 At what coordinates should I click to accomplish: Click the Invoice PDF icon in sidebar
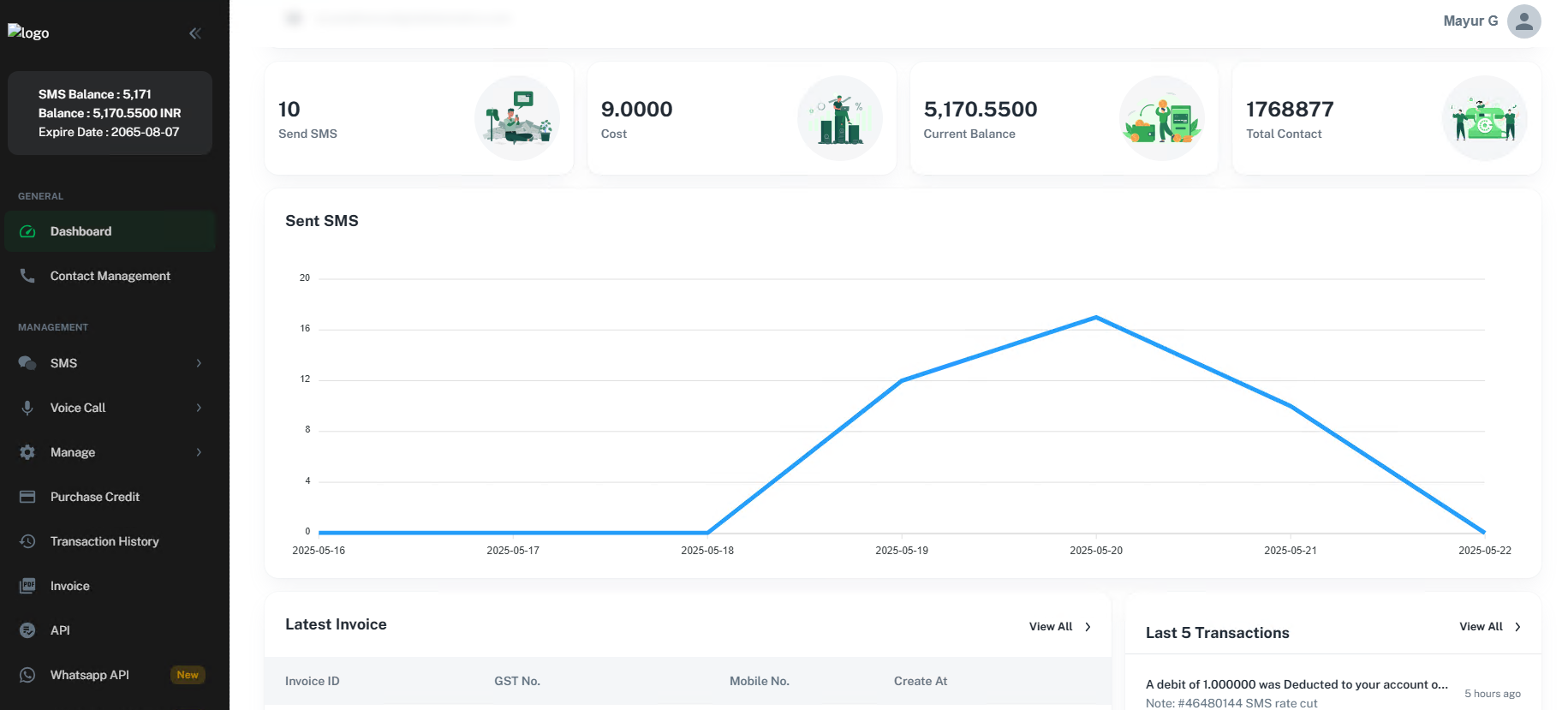[x=27, y=586]
